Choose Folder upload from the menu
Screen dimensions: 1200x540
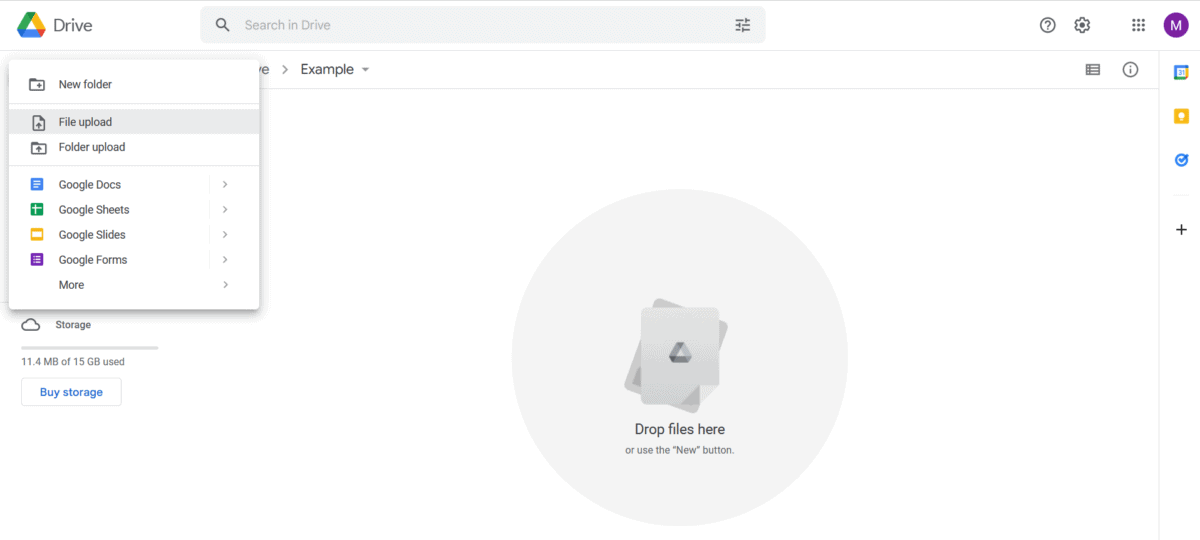[x=134, y=147]
